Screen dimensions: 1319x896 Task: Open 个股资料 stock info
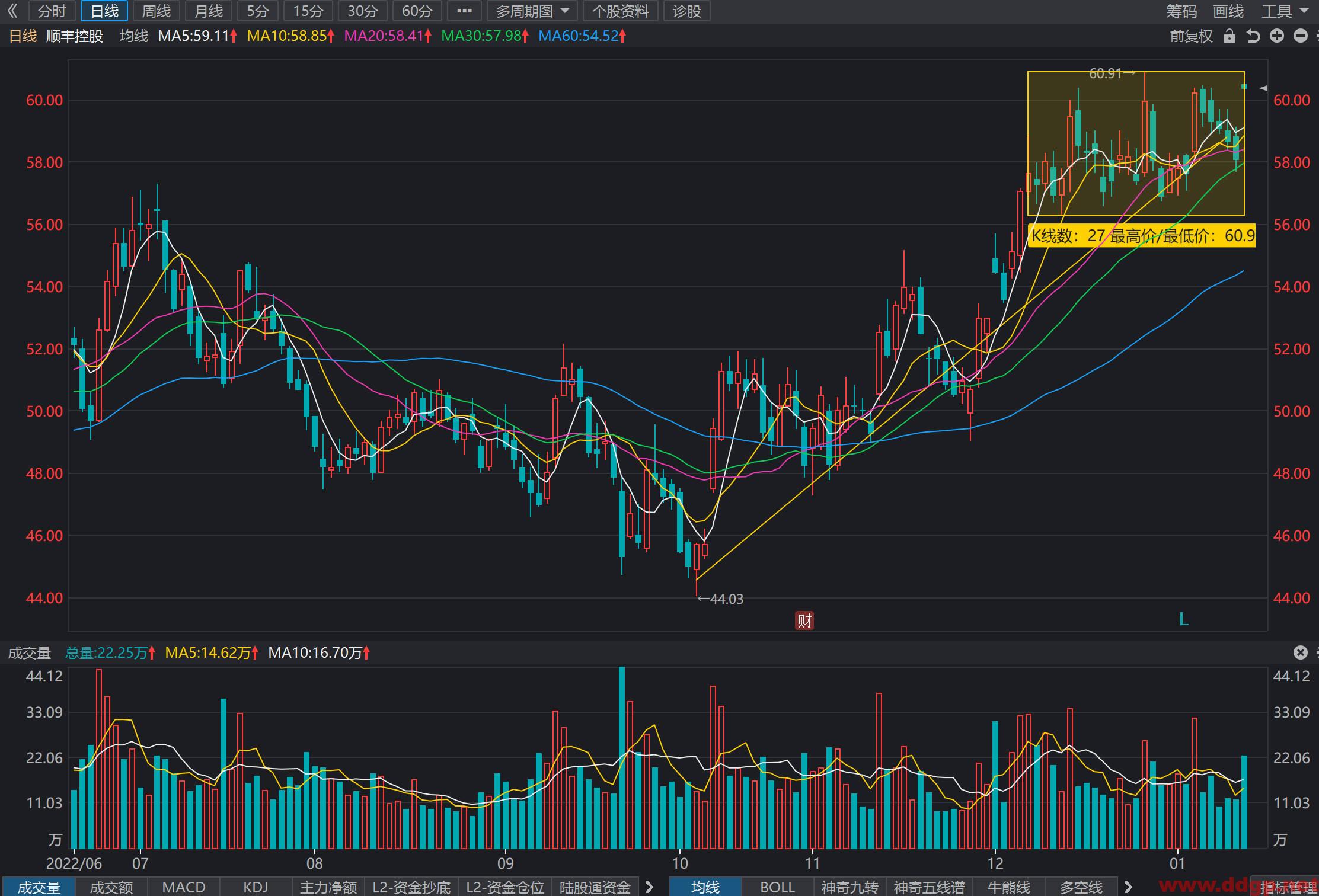pos(620,11)
